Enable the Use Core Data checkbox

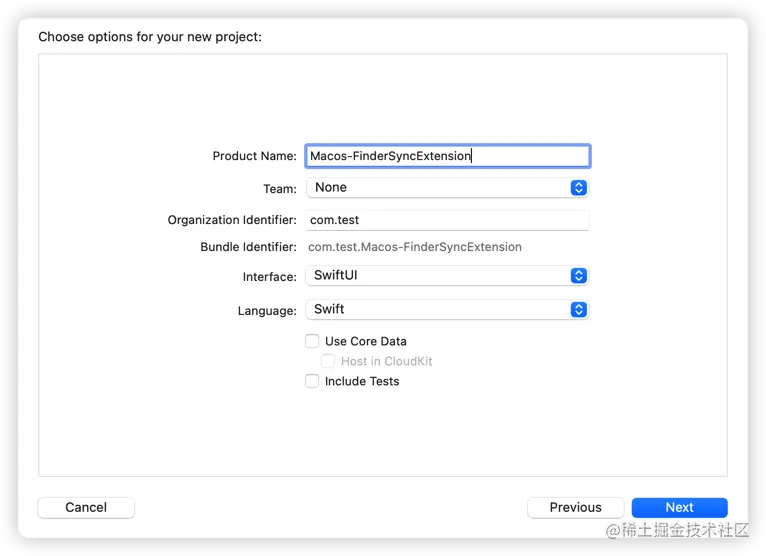[x=312, y=341]
